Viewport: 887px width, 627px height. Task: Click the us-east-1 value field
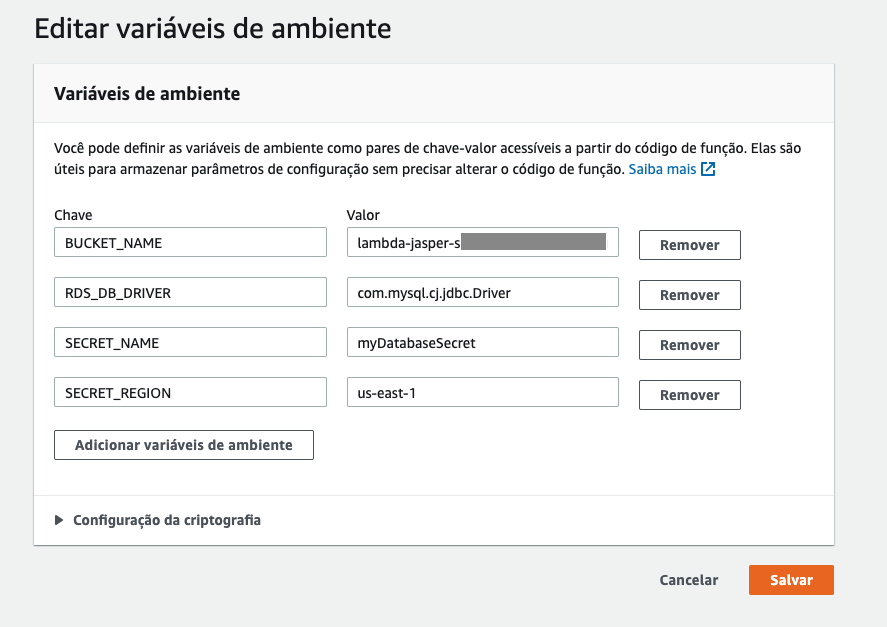pos(482,392)
